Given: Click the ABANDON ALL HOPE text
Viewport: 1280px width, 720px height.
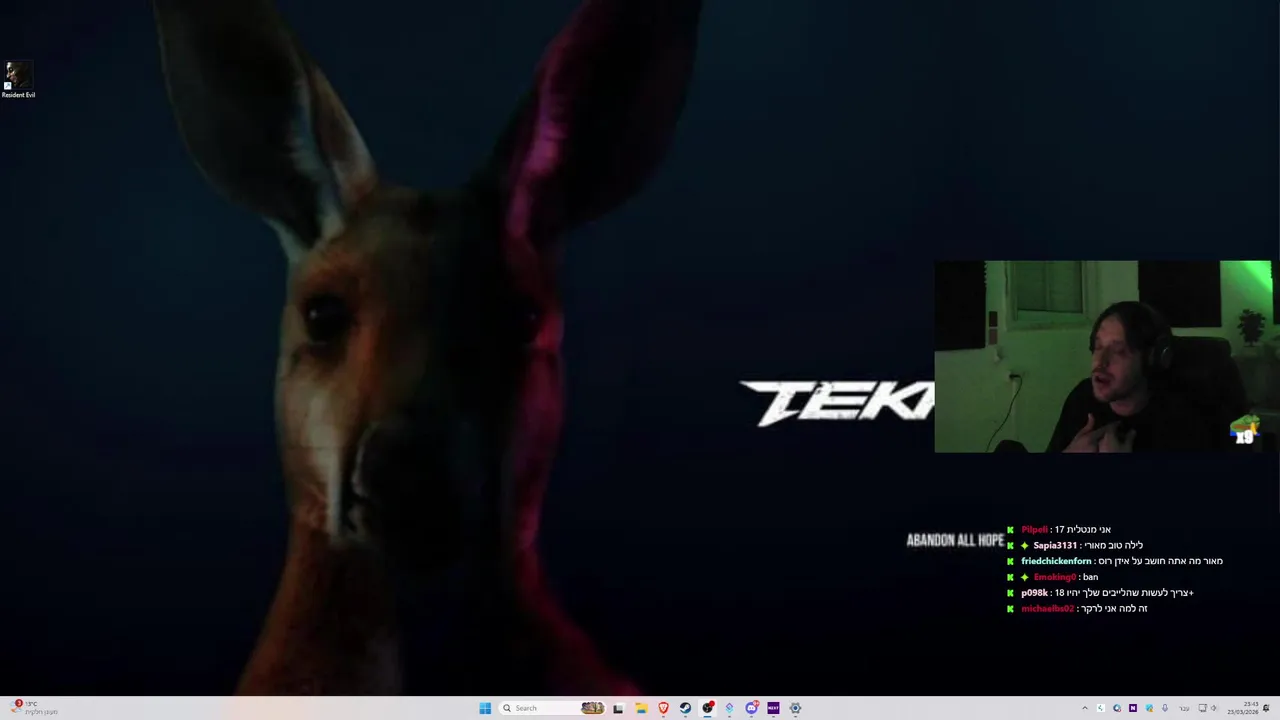Looking at the screenshot, I should (955, 540).
